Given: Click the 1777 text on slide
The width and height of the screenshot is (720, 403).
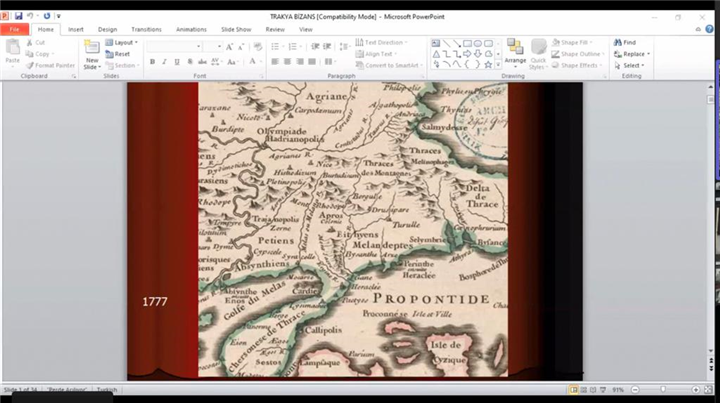Looking at the screenshot, I should 155,302.
